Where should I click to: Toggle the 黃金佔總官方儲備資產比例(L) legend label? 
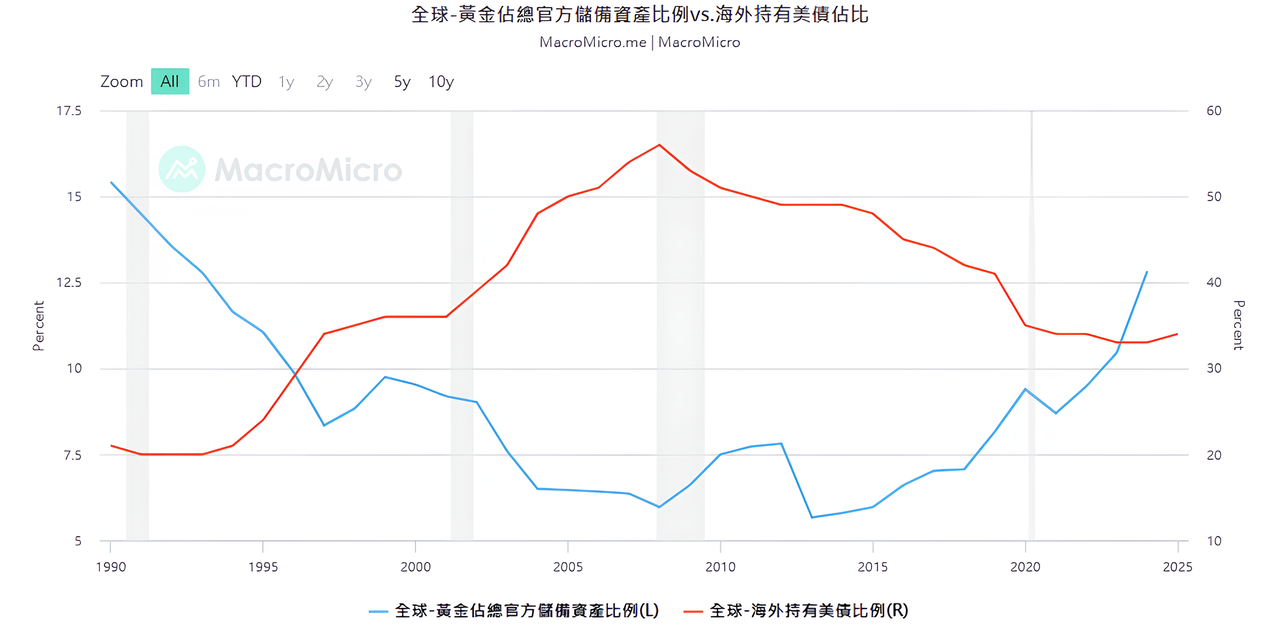(x=526, y=610)
